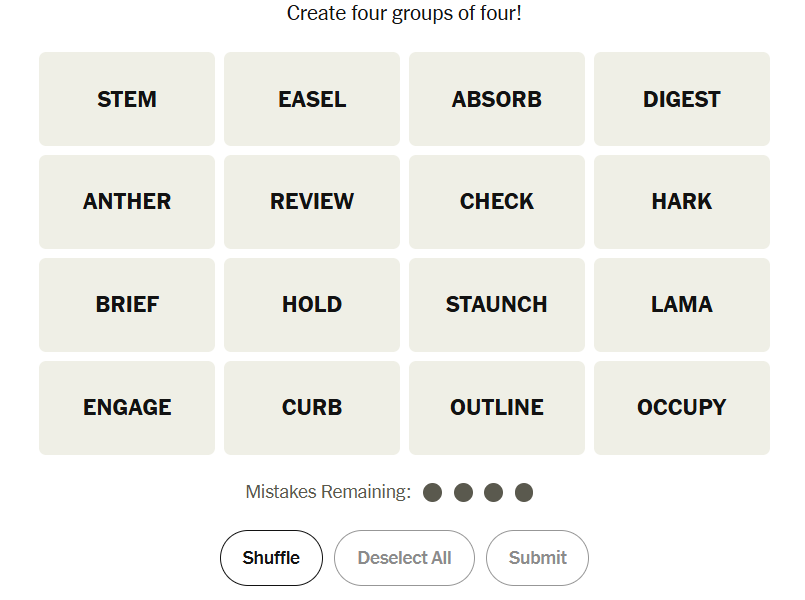Select the OCCUPY word tile
This screenshot has width=805, height=600.
[x=682, y=408]
